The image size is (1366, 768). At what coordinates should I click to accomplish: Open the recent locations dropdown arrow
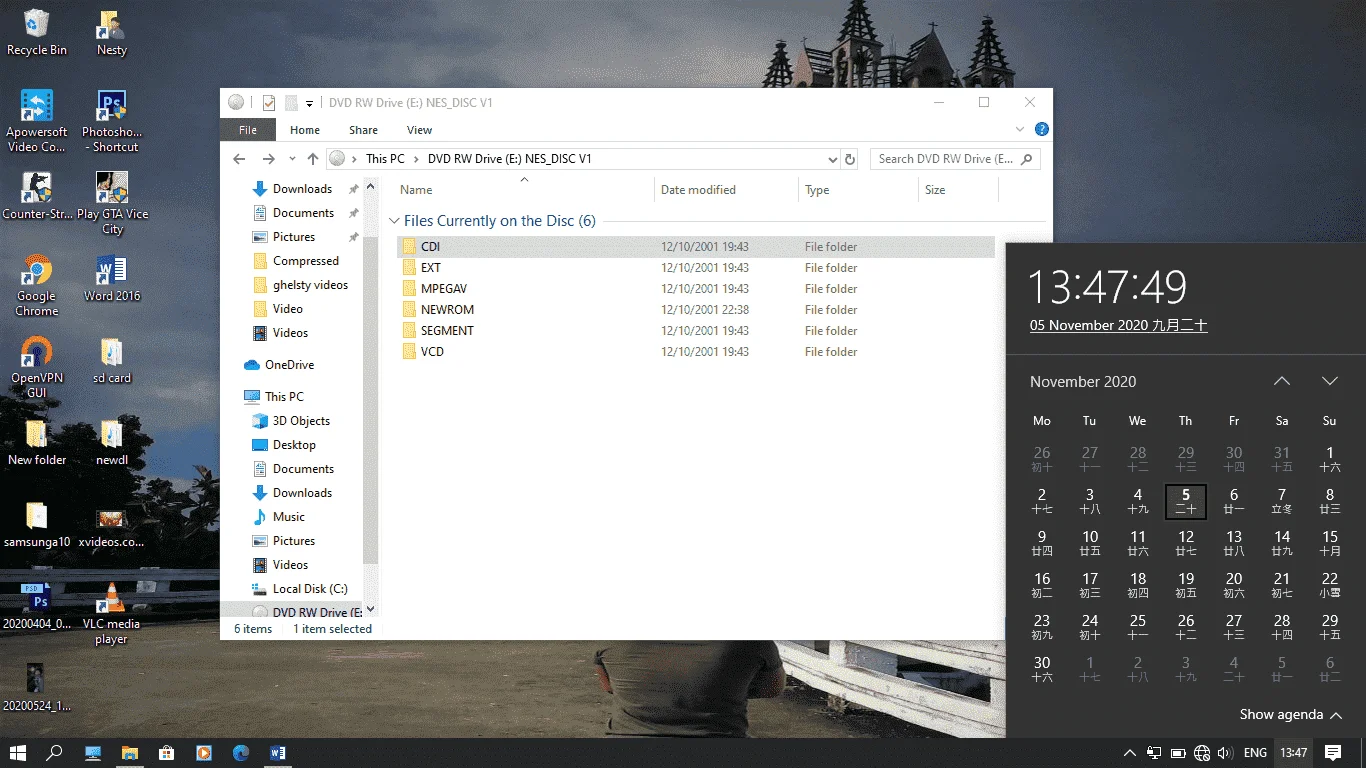[x=292, y=159]
